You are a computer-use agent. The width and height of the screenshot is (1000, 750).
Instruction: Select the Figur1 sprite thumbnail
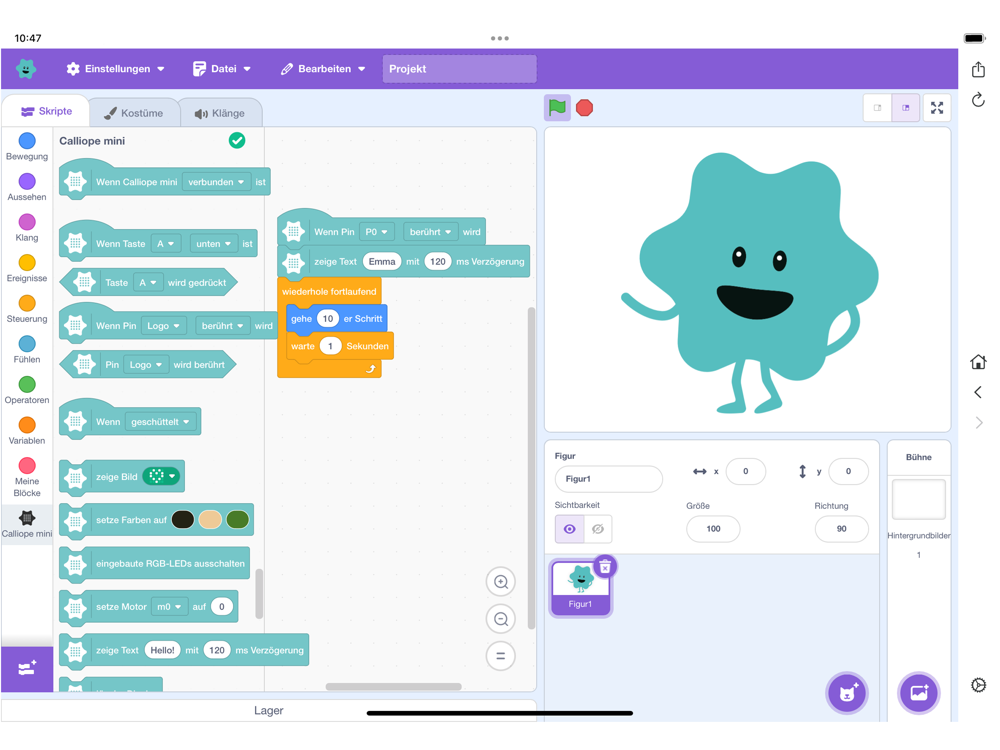580,588
